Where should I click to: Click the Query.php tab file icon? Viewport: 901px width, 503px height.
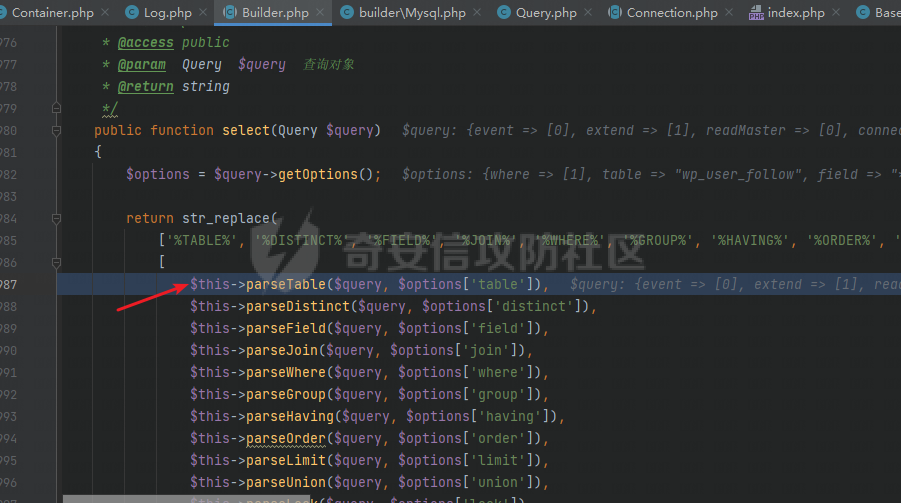[x=502, y=13]
